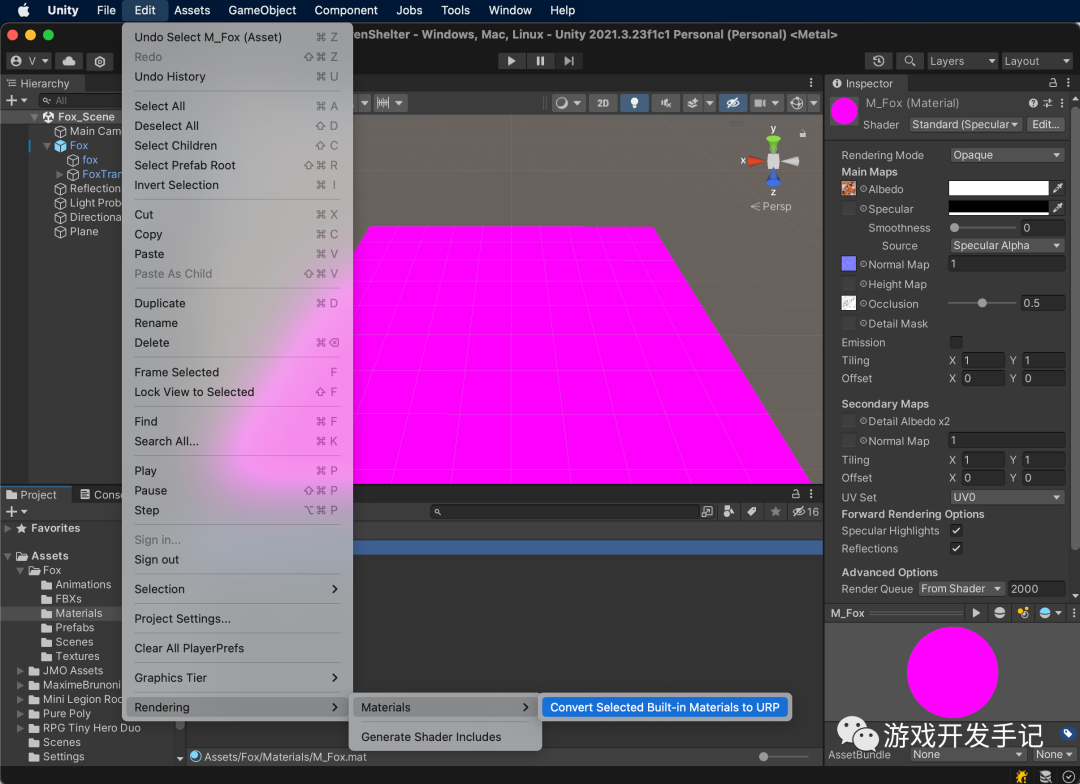Open the Rendering Mode Opaque dropdown
The image size is (1080, 784).
coord(1007,155)
